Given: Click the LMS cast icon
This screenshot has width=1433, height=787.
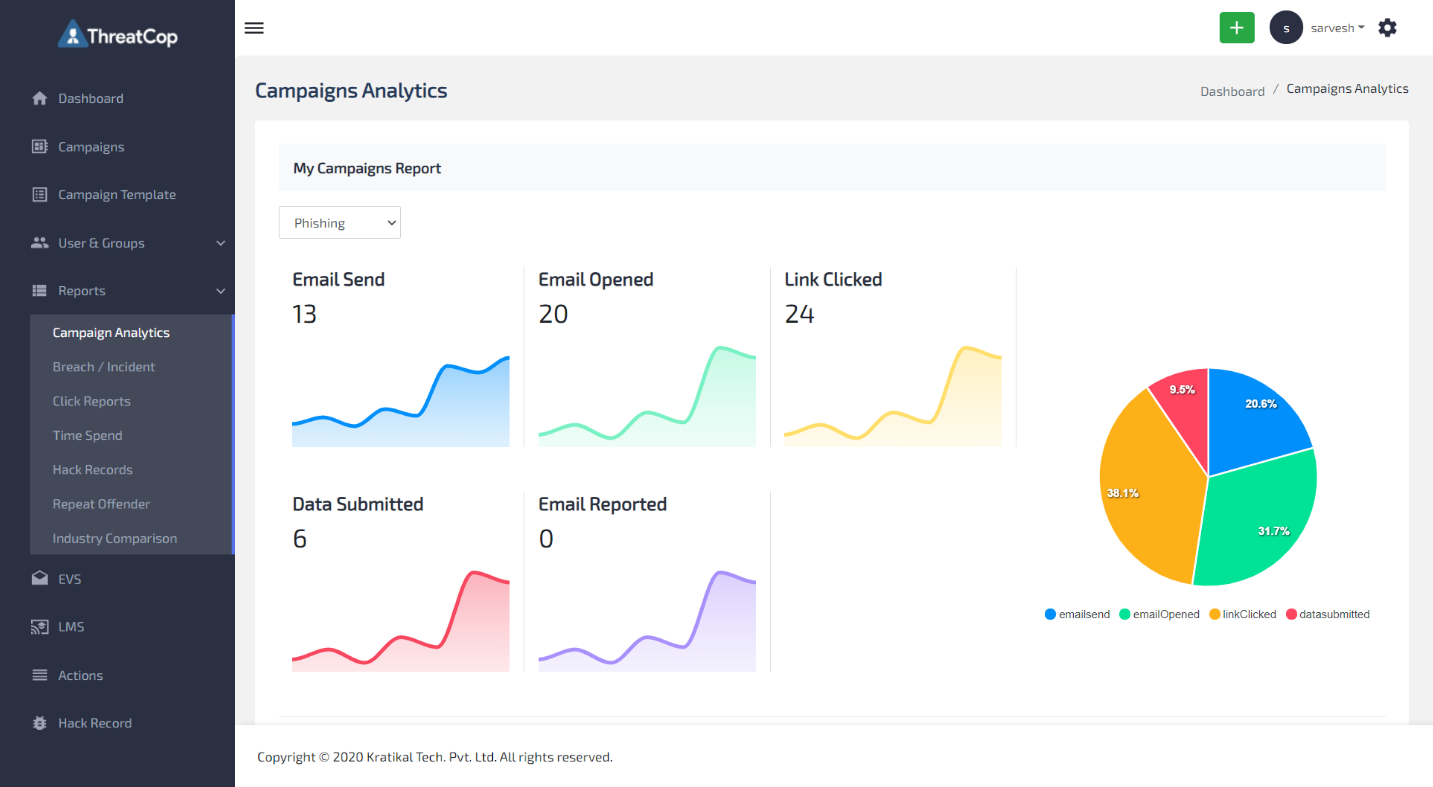Looking at the screenshot, I should click(40, 627).
